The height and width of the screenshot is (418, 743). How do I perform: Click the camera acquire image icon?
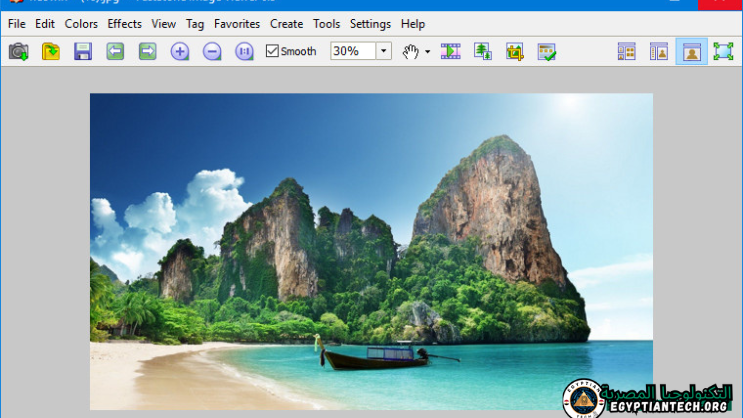coord(18,51)
